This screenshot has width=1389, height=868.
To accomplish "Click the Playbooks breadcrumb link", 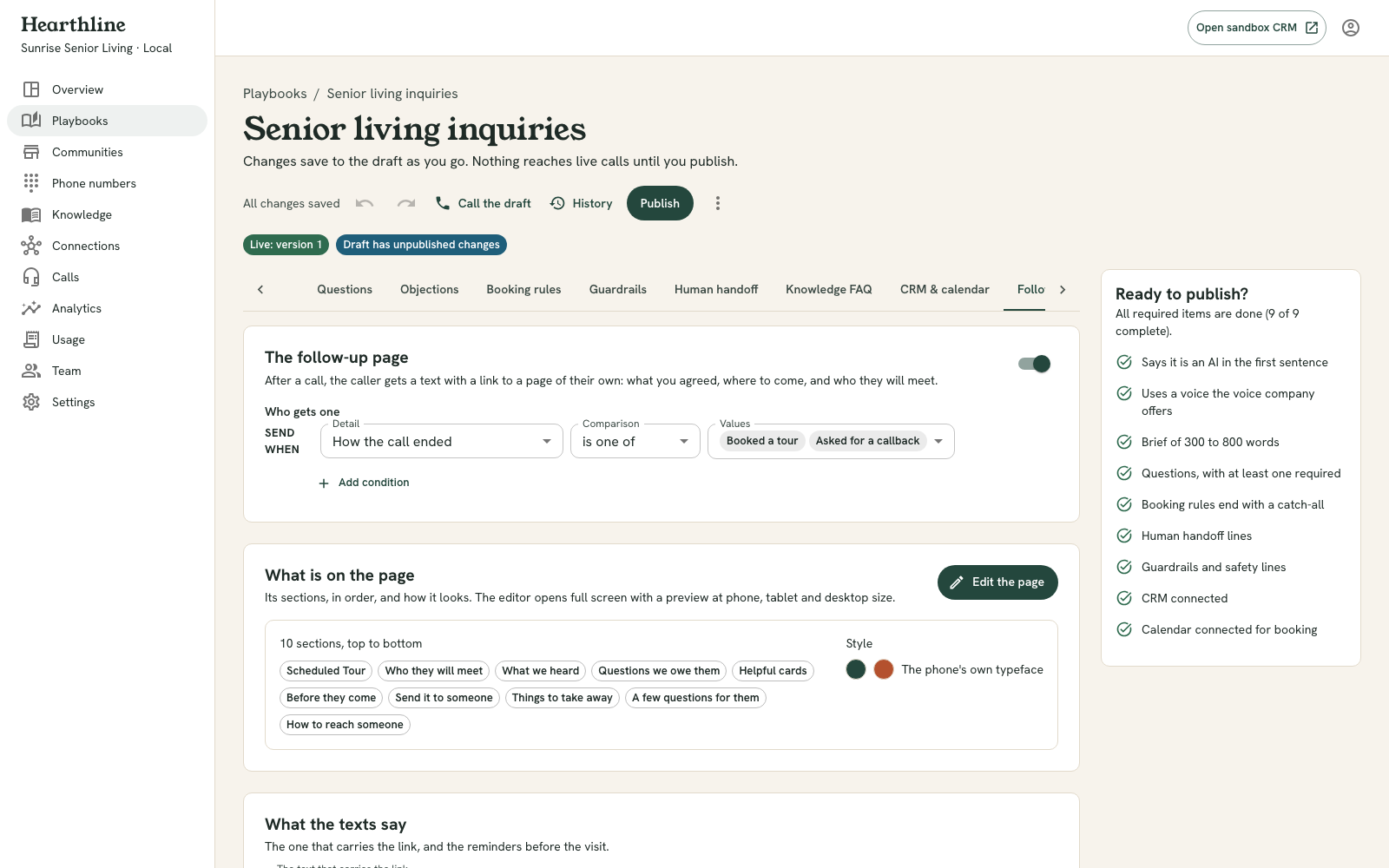I will (x=274, y=94).
